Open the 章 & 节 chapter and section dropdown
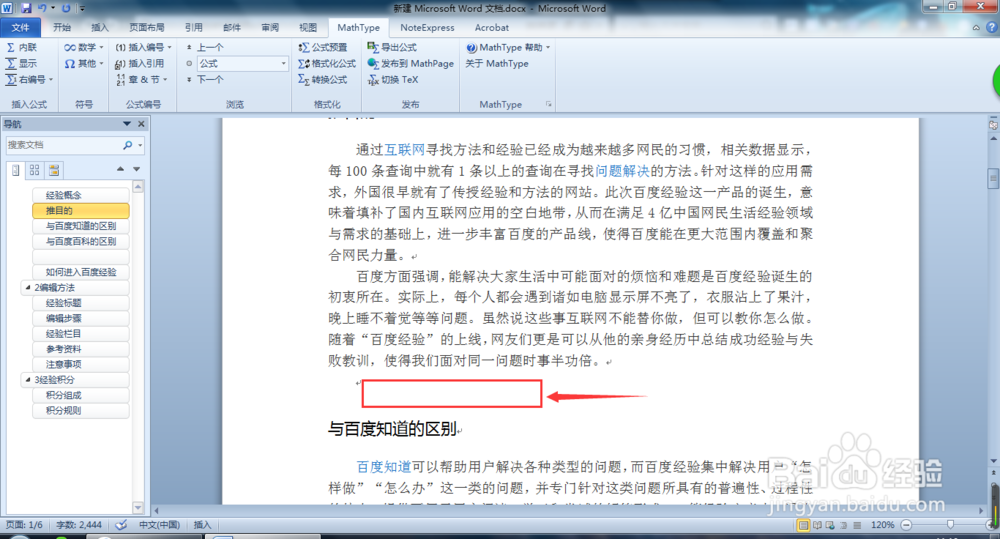The image size is (1000, 539). pyautogui.click(x=142, y=79)
